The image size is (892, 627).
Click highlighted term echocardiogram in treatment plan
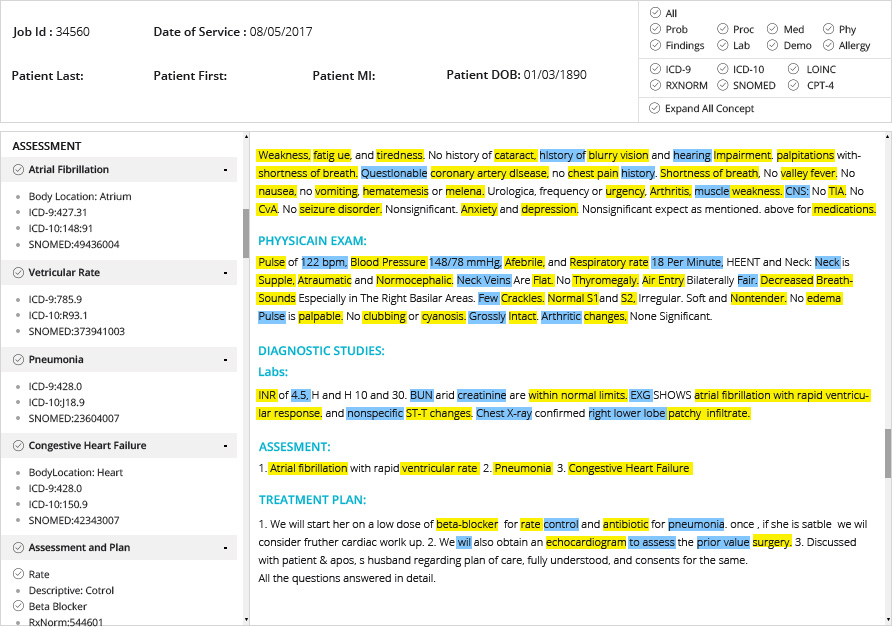point(586,542)
